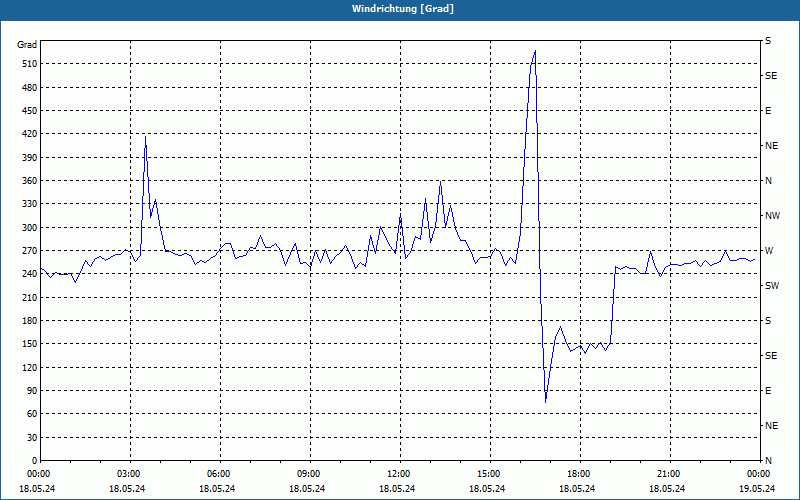Click the y-axis value "360"
This screenshot has width=800, height=500.
[29, 181]
